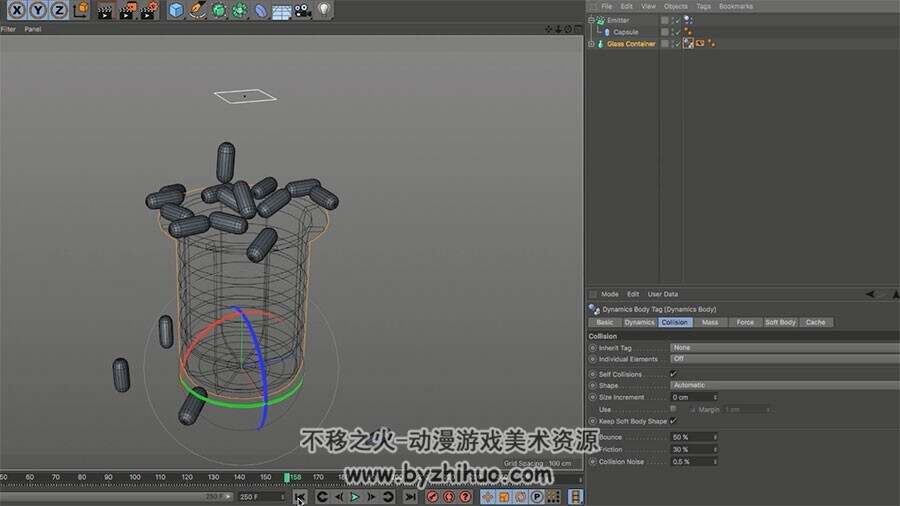The width and height of the screenshot is (900, 506).
Task: Adjust the Bounce value stepper
Action: (715, 437)
